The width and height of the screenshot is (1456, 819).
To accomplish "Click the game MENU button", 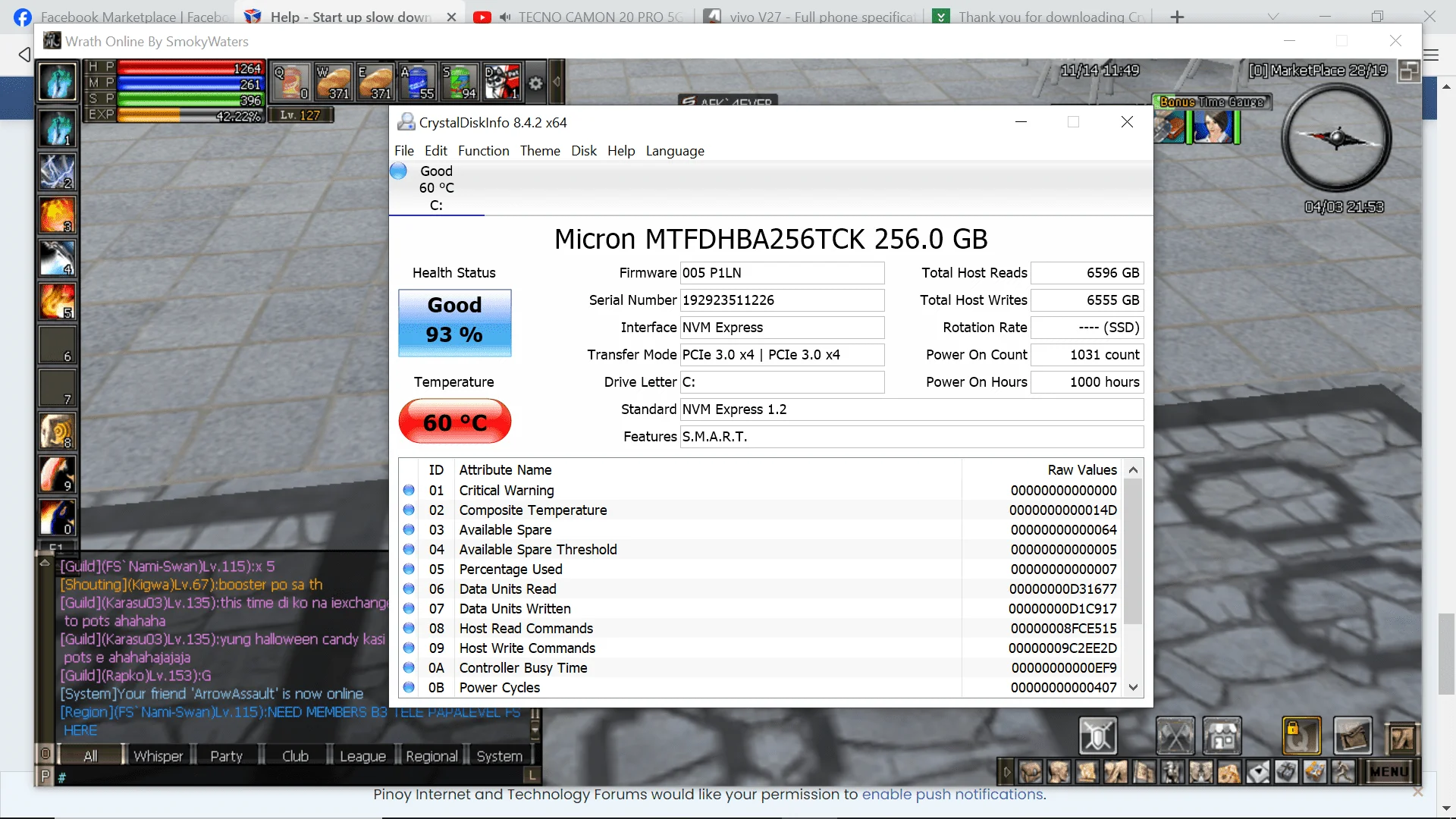I will click(x=1389, y=772).
